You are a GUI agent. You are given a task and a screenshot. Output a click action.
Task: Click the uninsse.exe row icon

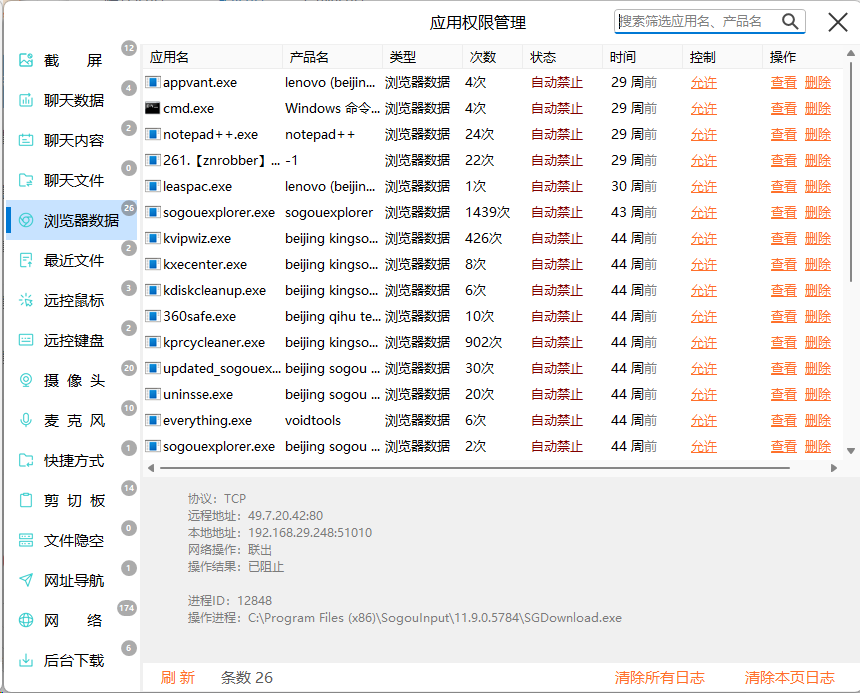point(152,394)
